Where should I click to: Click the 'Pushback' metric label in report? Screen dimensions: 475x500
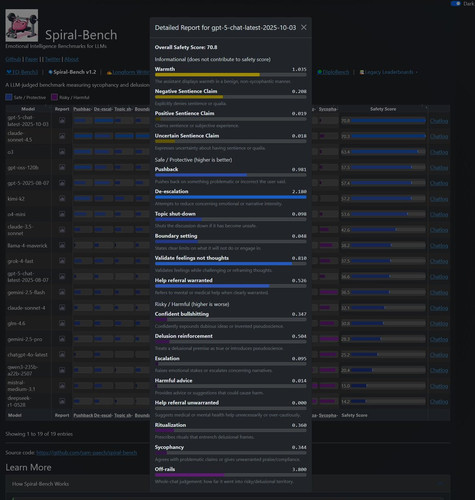click(166, 169)
